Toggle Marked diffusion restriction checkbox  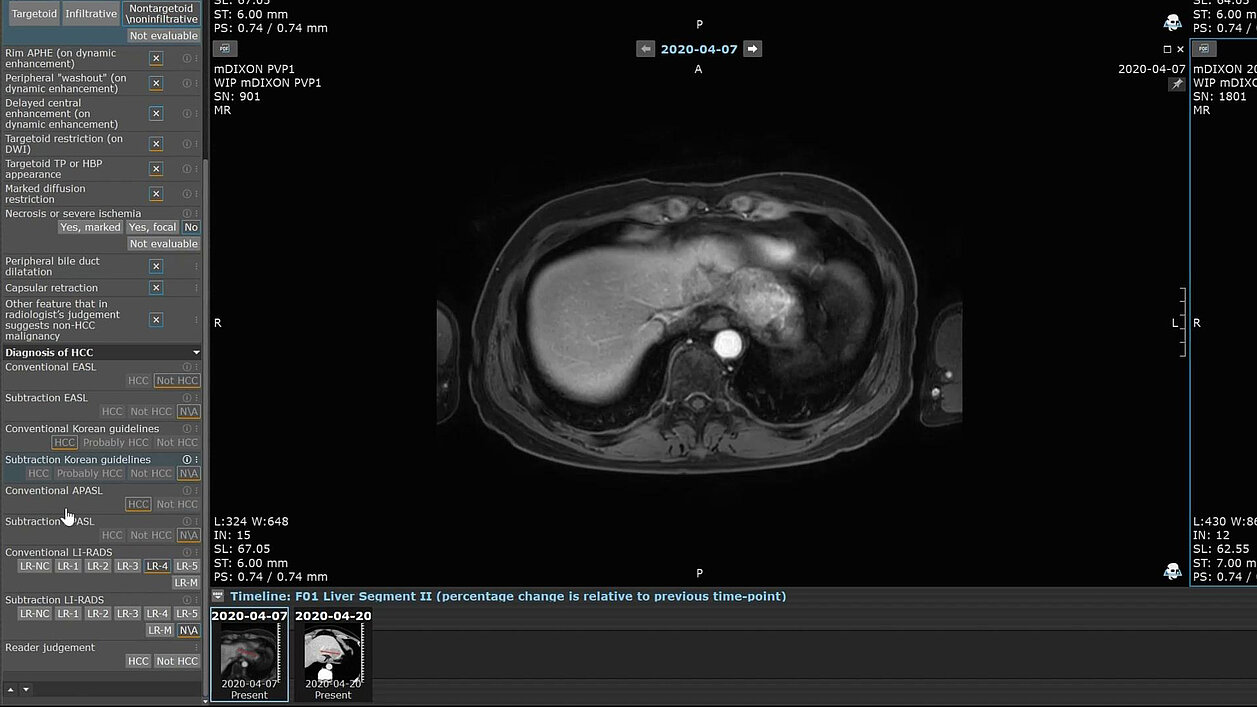pos(156,194)
